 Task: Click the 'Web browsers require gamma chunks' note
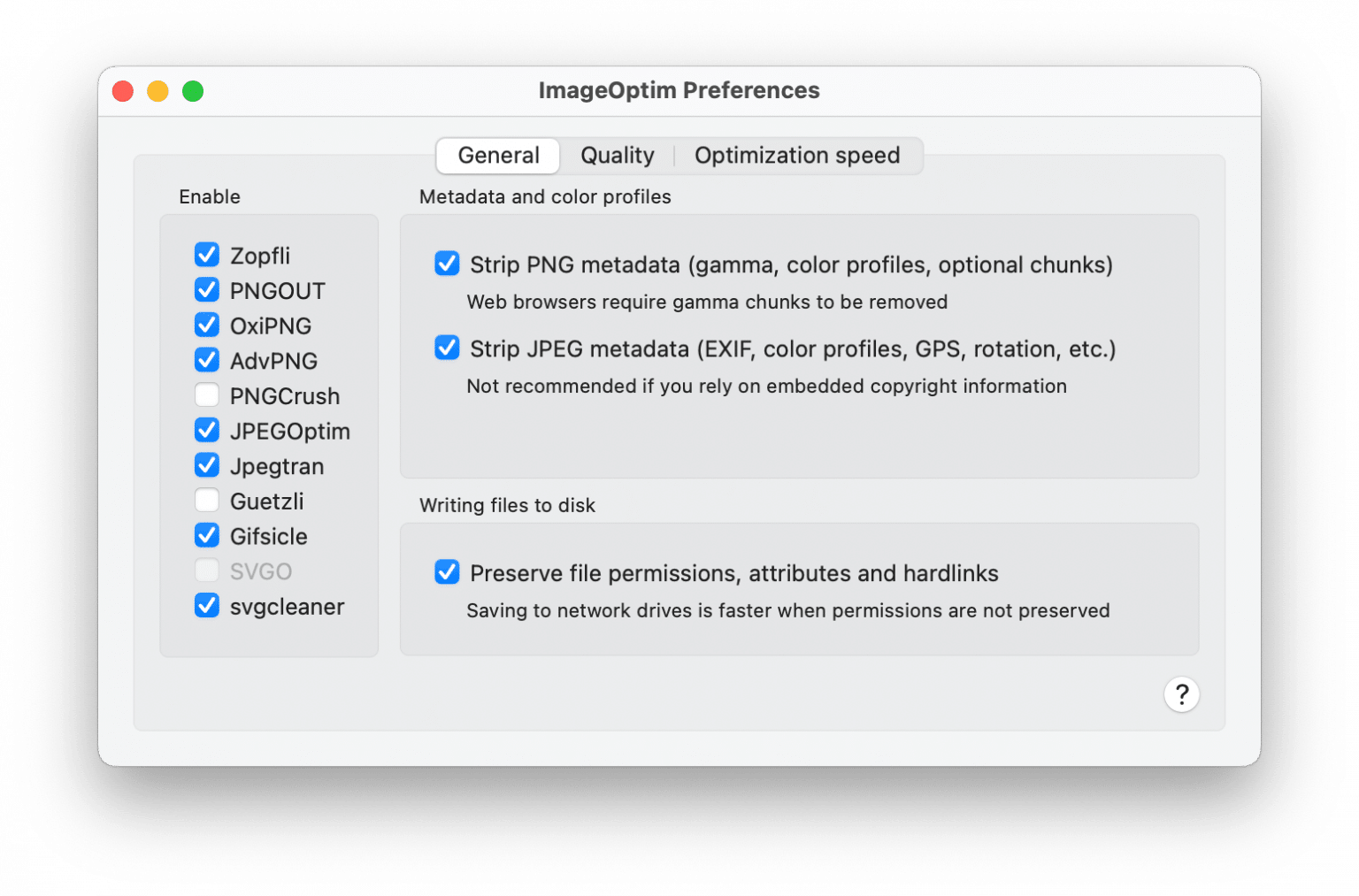[x=707, y=302]
